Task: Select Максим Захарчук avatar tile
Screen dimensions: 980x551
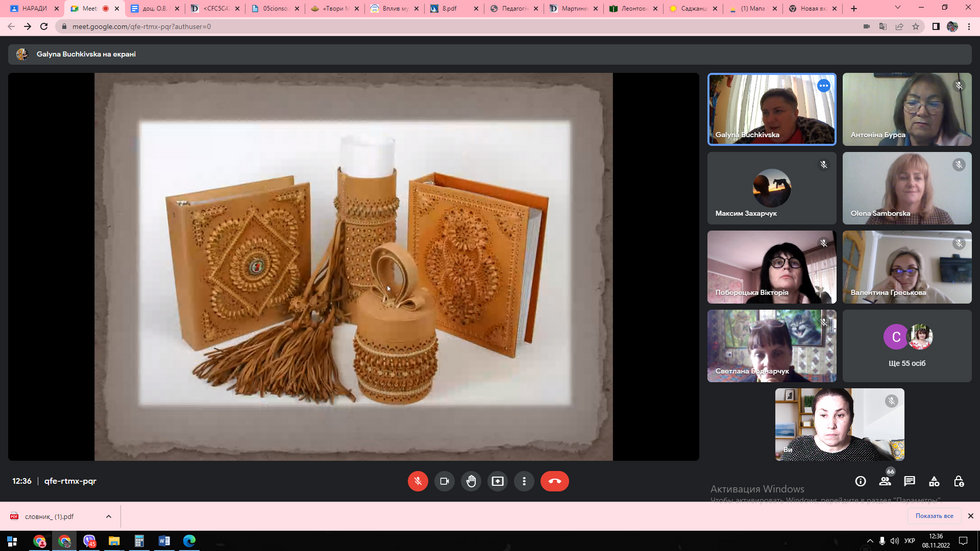Action: (772, 188)
